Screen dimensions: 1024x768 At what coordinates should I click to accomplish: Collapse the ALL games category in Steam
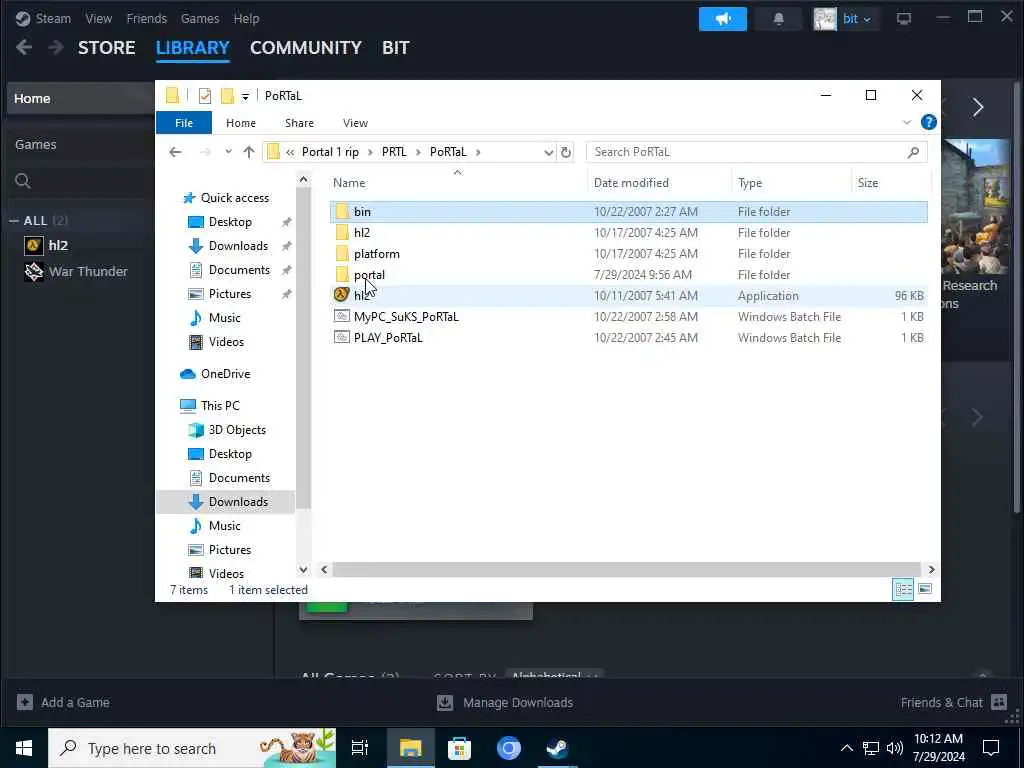pos(13,221)
